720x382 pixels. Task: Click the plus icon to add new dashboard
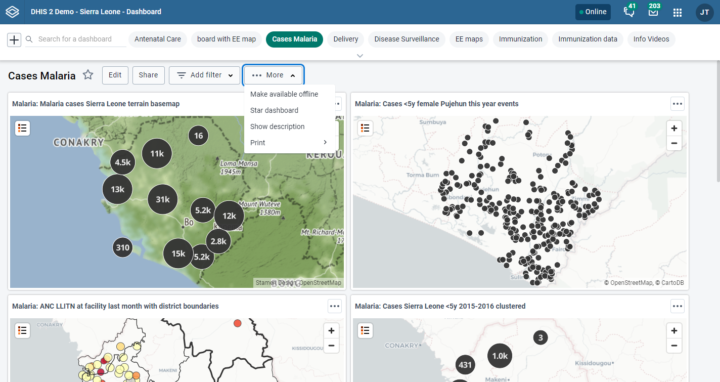14,39
